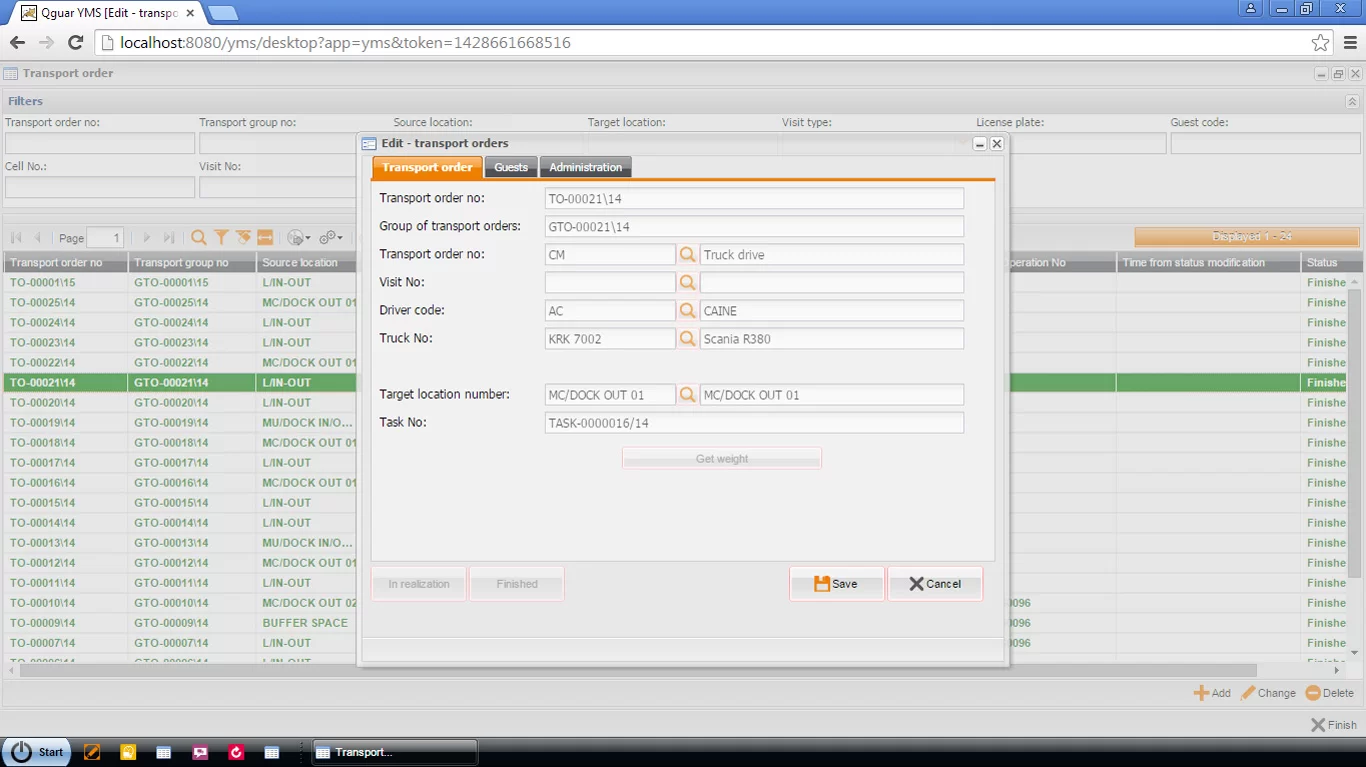Collapse the Filters panel chevron
The width and height of the screenshot is (1366, 767).
1351,101
